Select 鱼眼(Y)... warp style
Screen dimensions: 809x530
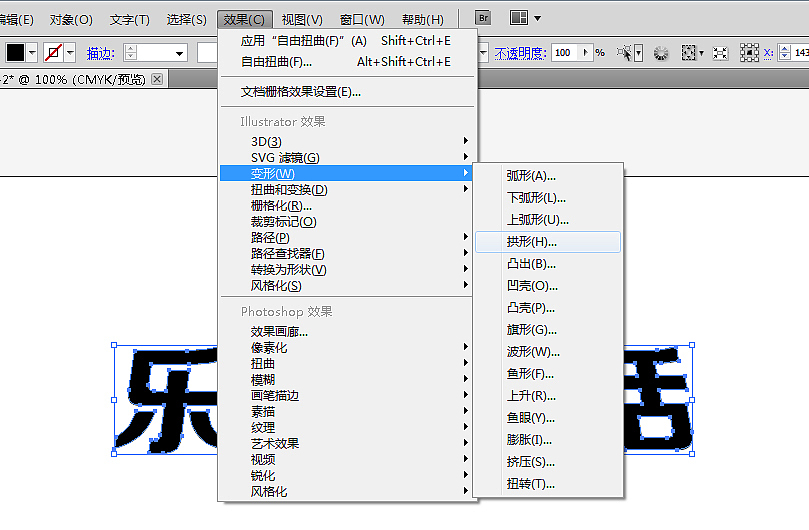[x=548, y=418]
